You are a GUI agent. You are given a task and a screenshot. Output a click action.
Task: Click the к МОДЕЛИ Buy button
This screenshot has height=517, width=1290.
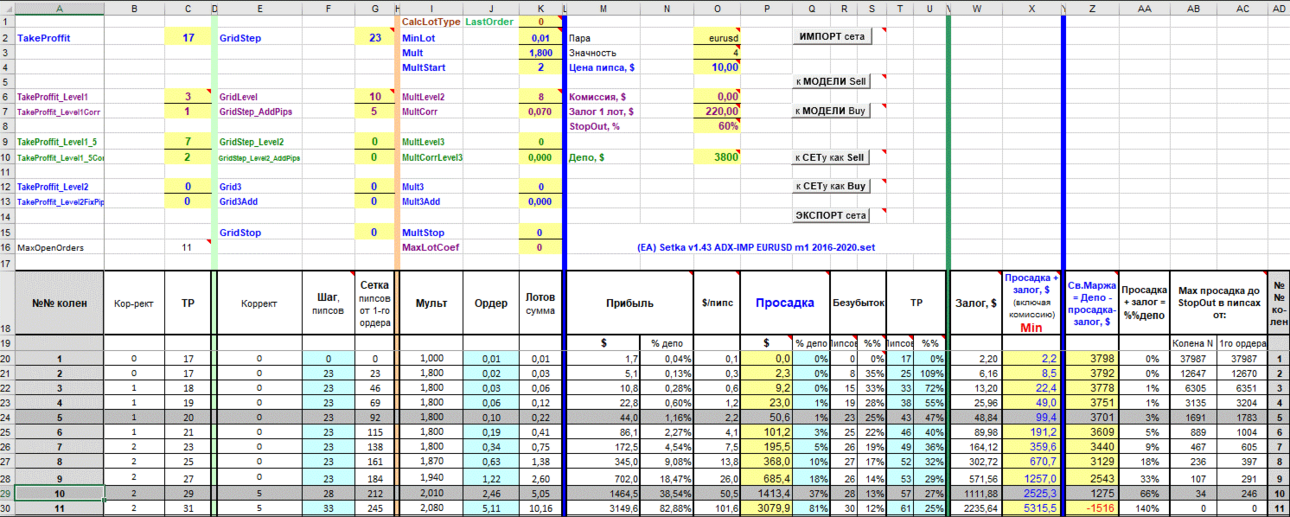[831, 111]
